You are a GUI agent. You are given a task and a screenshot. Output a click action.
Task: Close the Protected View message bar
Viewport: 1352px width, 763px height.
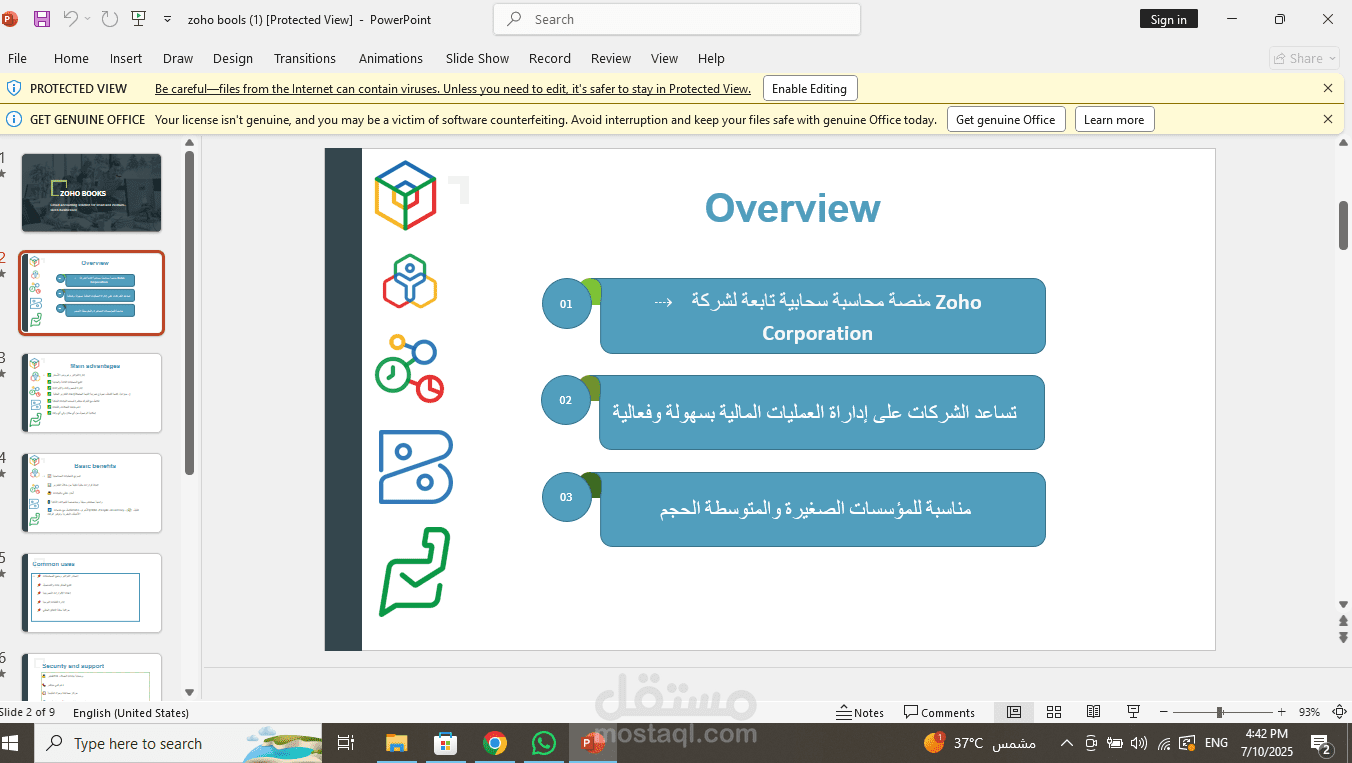point(1328,88)
